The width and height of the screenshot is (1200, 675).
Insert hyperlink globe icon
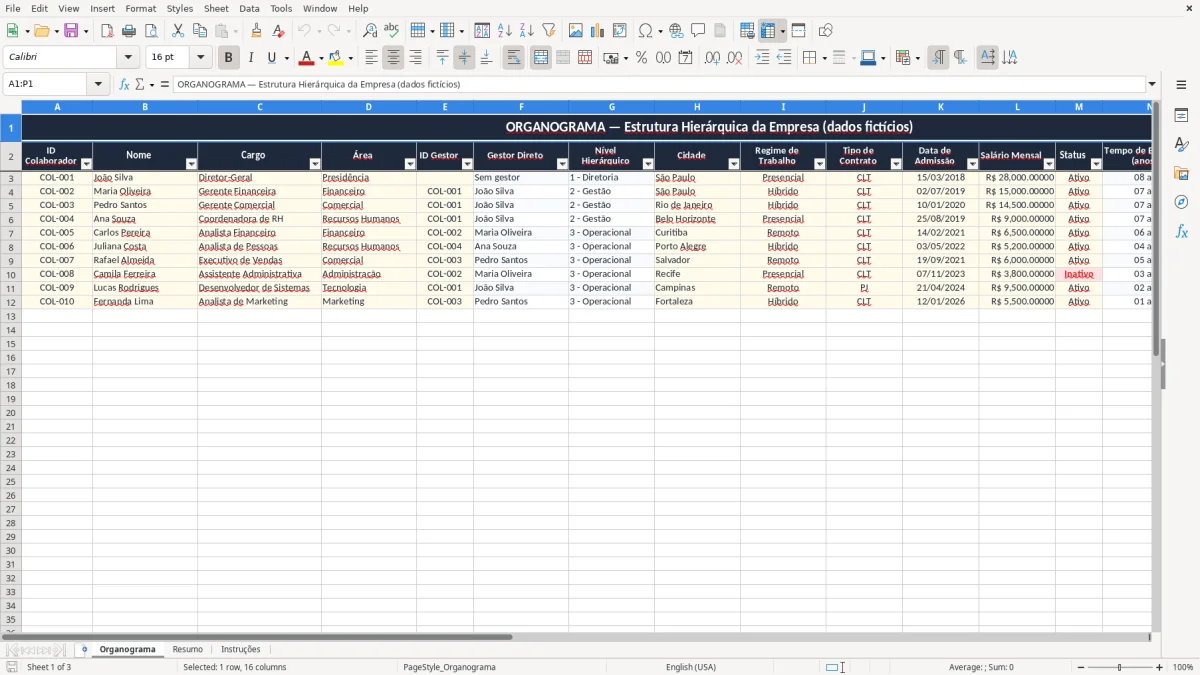tap(676, 31)
